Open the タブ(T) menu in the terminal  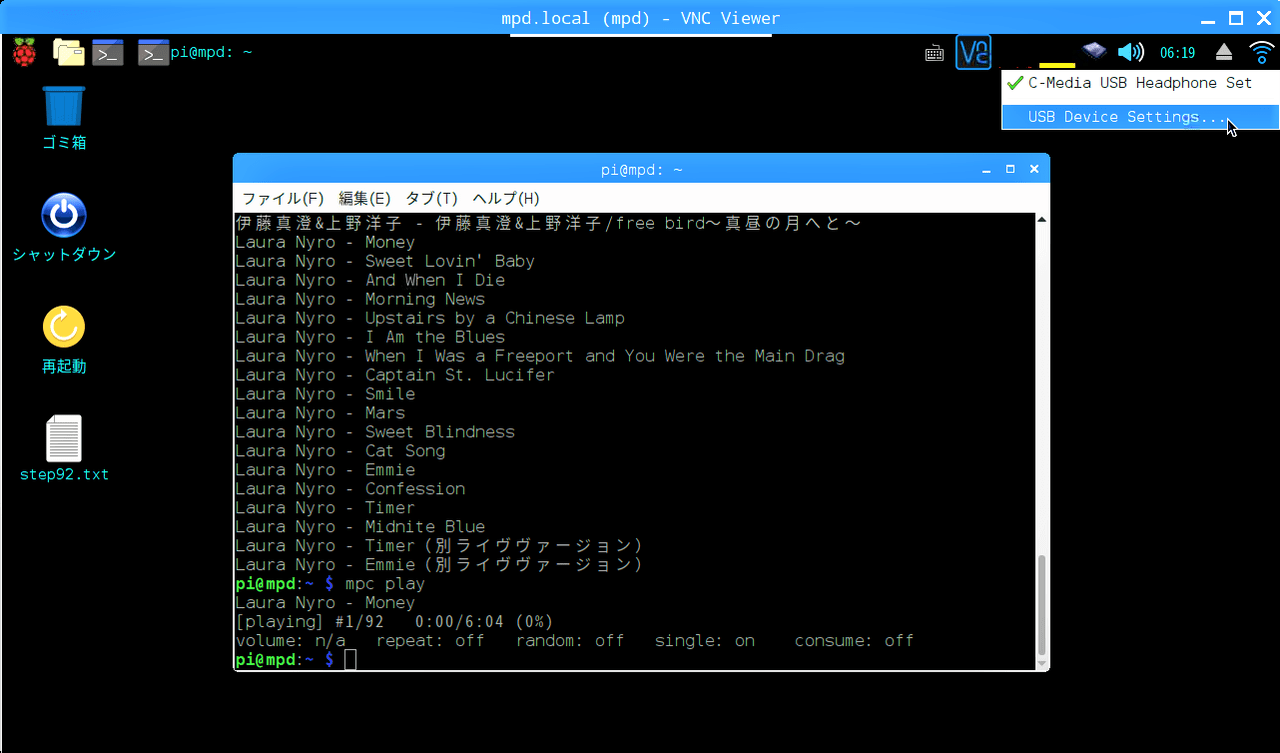point(431,198)
